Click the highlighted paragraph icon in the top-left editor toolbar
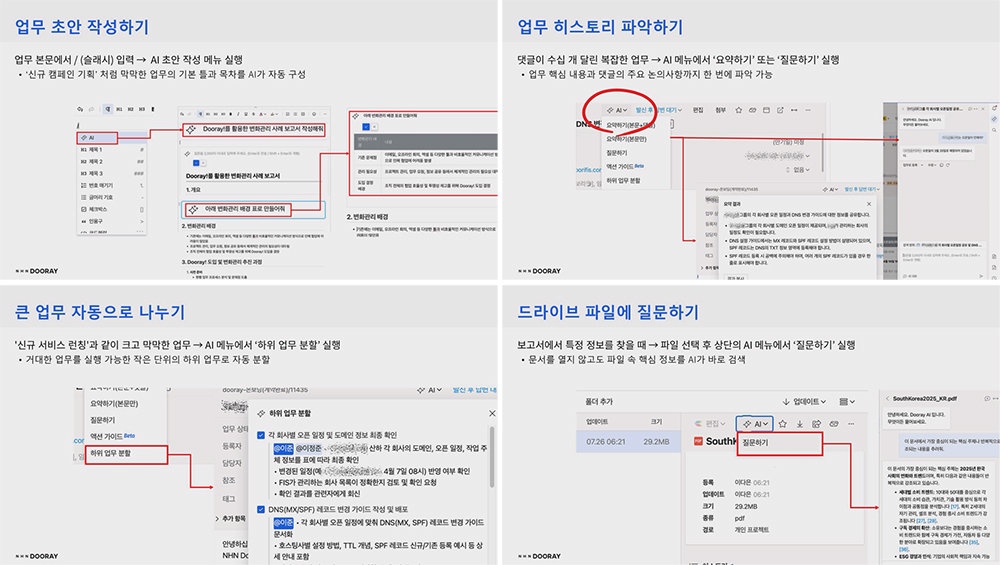The image size is (1000, 565). point(108,109)
